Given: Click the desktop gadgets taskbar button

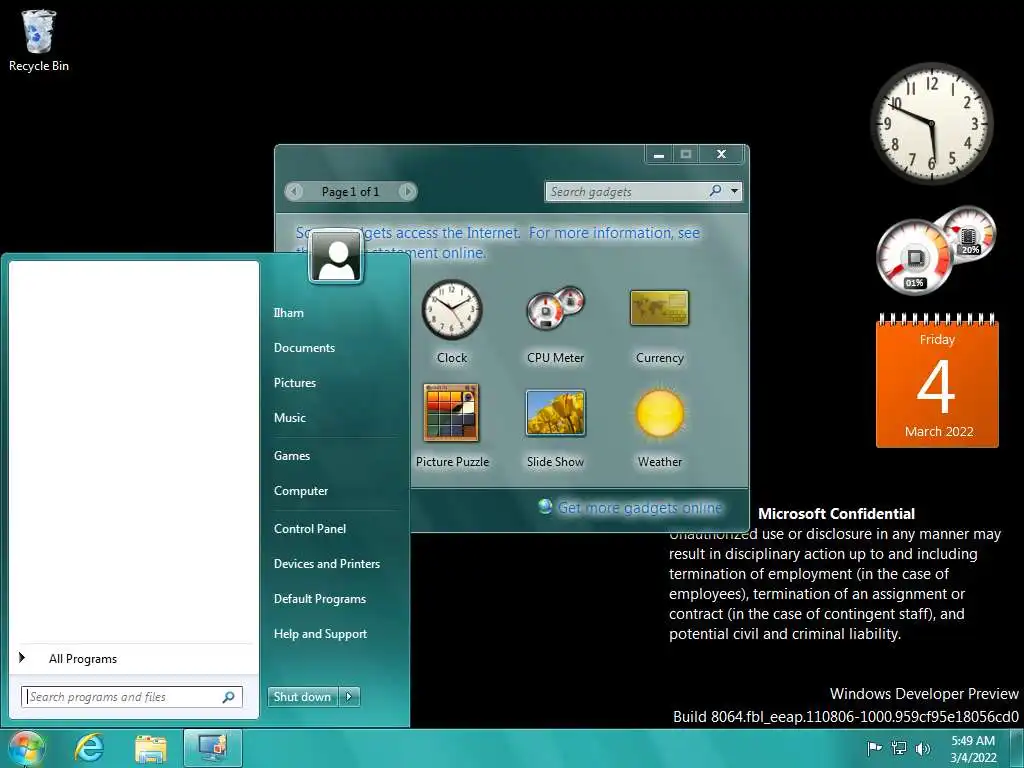Looking at the screenshot, I should coord(213,748).
